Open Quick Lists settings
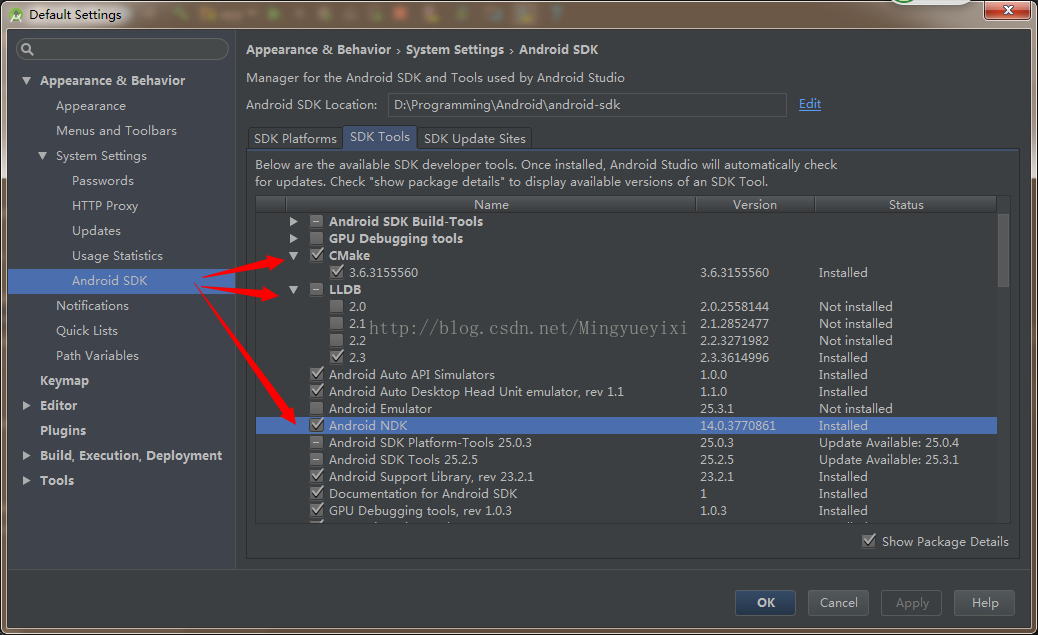The image size is (1038, 635). coord(87,331)
